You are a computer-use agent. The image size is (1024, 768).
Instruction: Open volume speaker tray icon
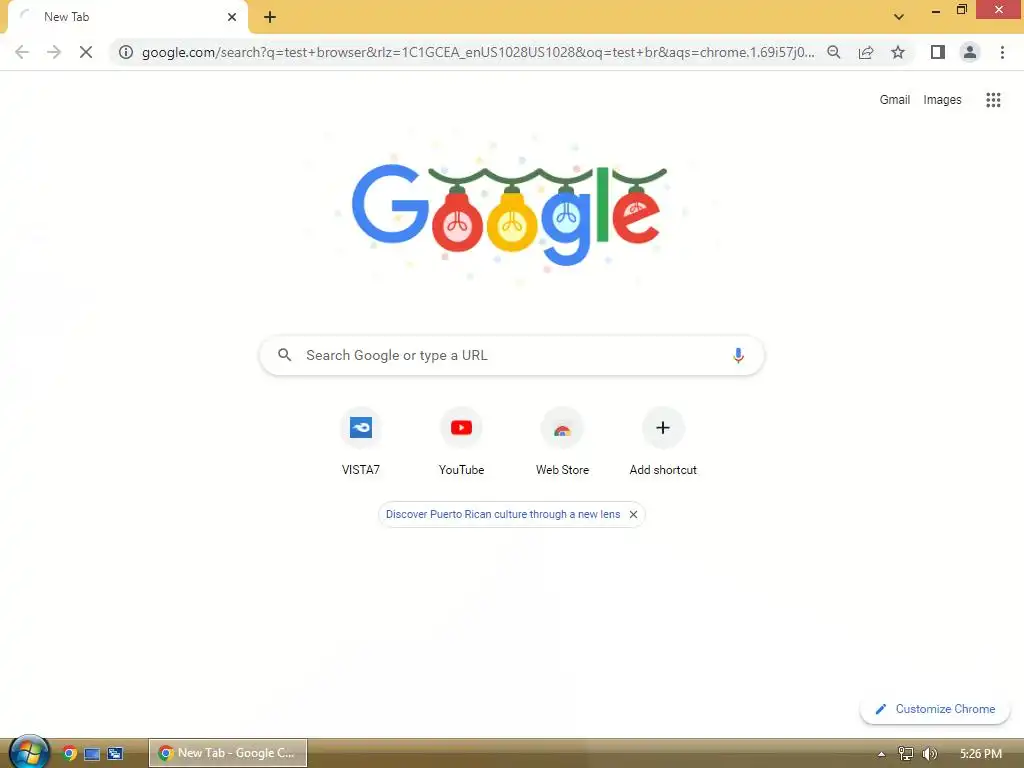click(929, 754)
